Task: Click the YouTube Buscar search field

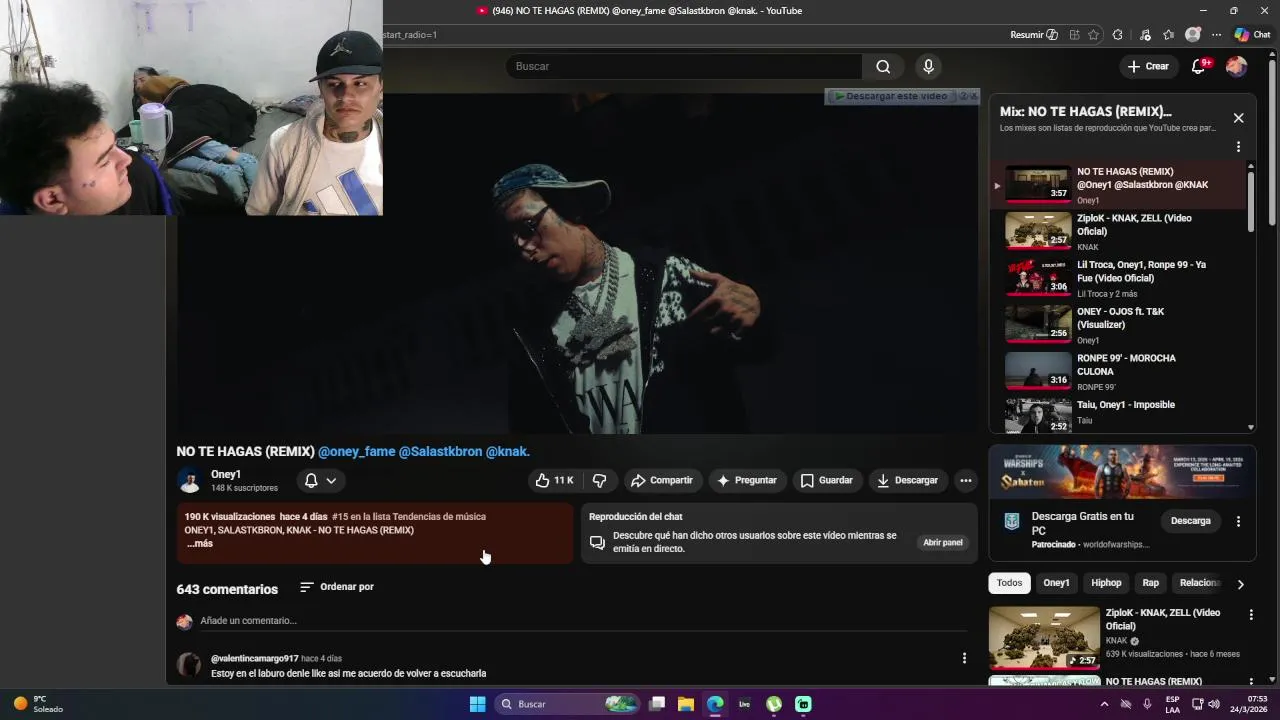Action: [x=684, y=66]
